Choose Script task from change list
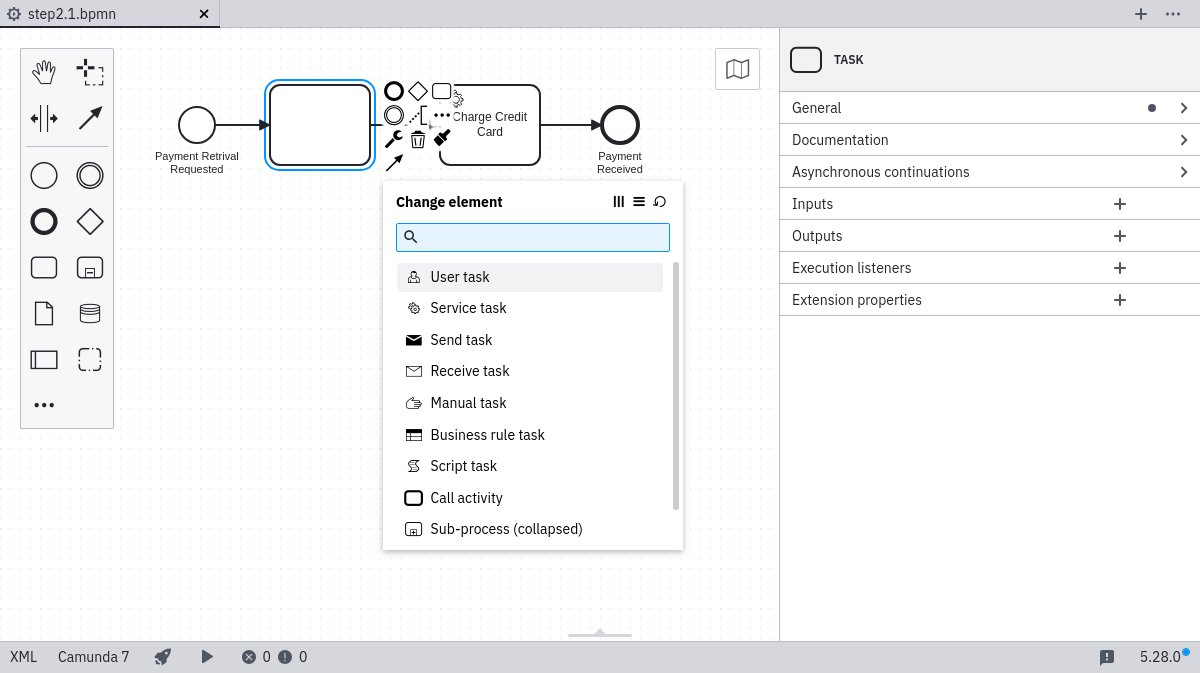The width and height of the screenshot is (1200, 673). click(x=530, y=466)
